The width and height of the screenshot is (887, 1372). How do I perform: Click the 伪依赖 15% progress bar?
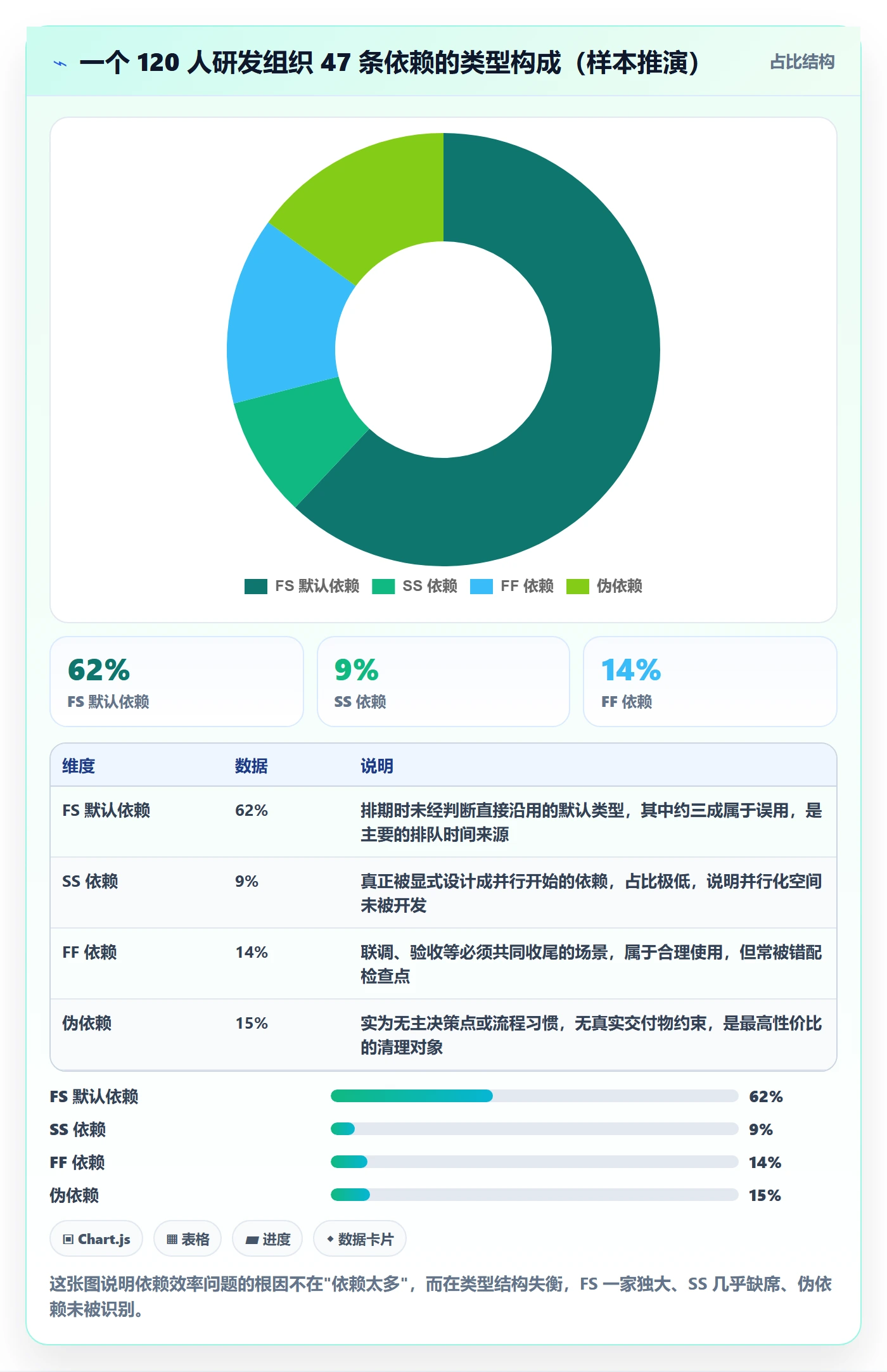[x=534, y=1195]
